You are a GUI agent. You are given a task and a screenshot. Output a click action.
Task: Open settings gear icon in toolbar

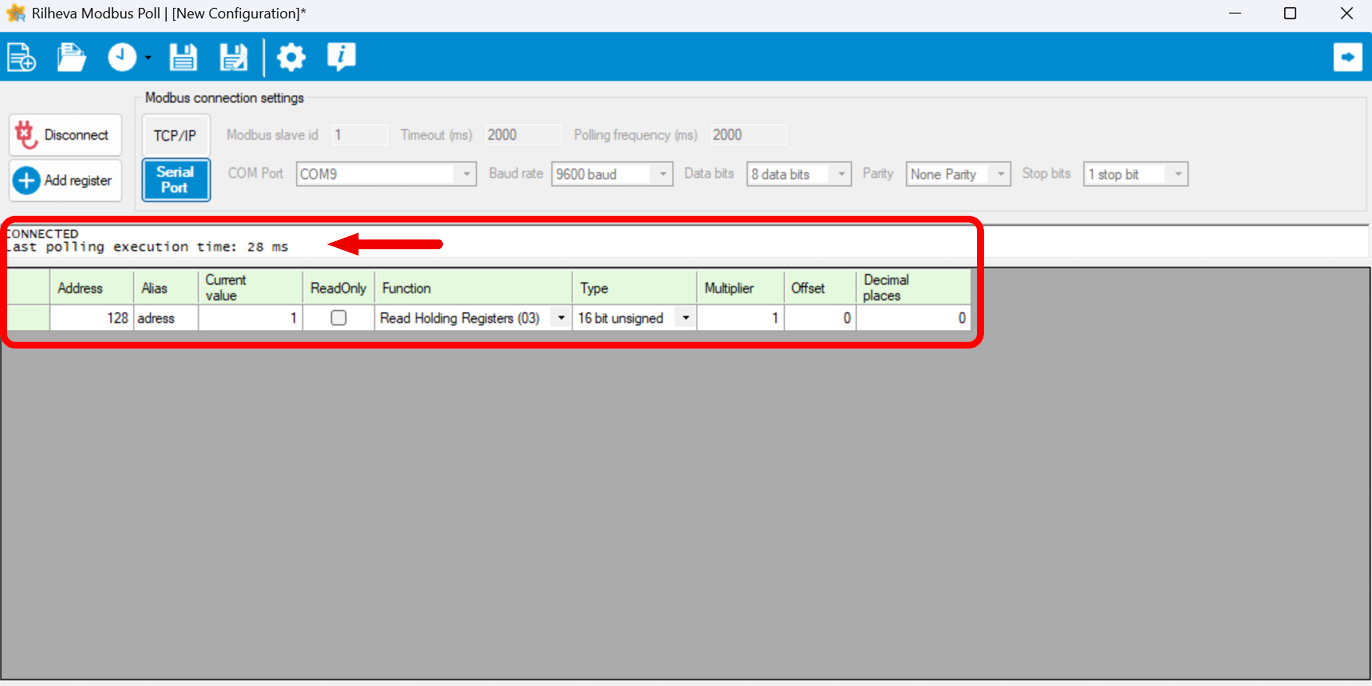(291, 57)
